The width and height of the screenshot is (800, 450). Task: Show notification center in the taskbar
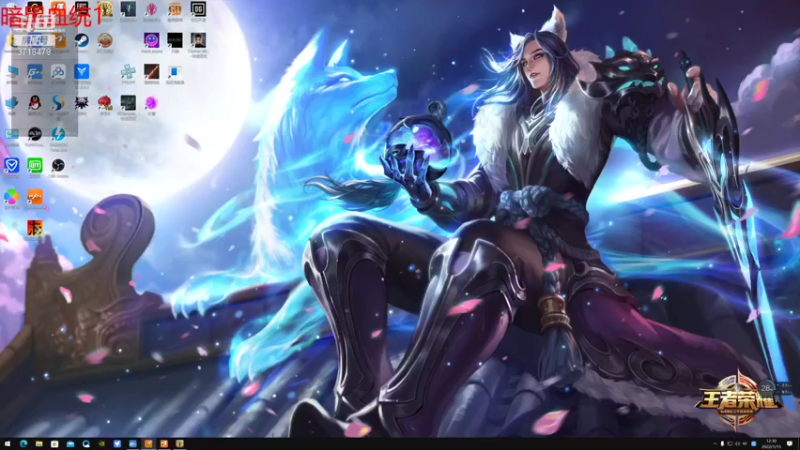click(x=790, y=444)
